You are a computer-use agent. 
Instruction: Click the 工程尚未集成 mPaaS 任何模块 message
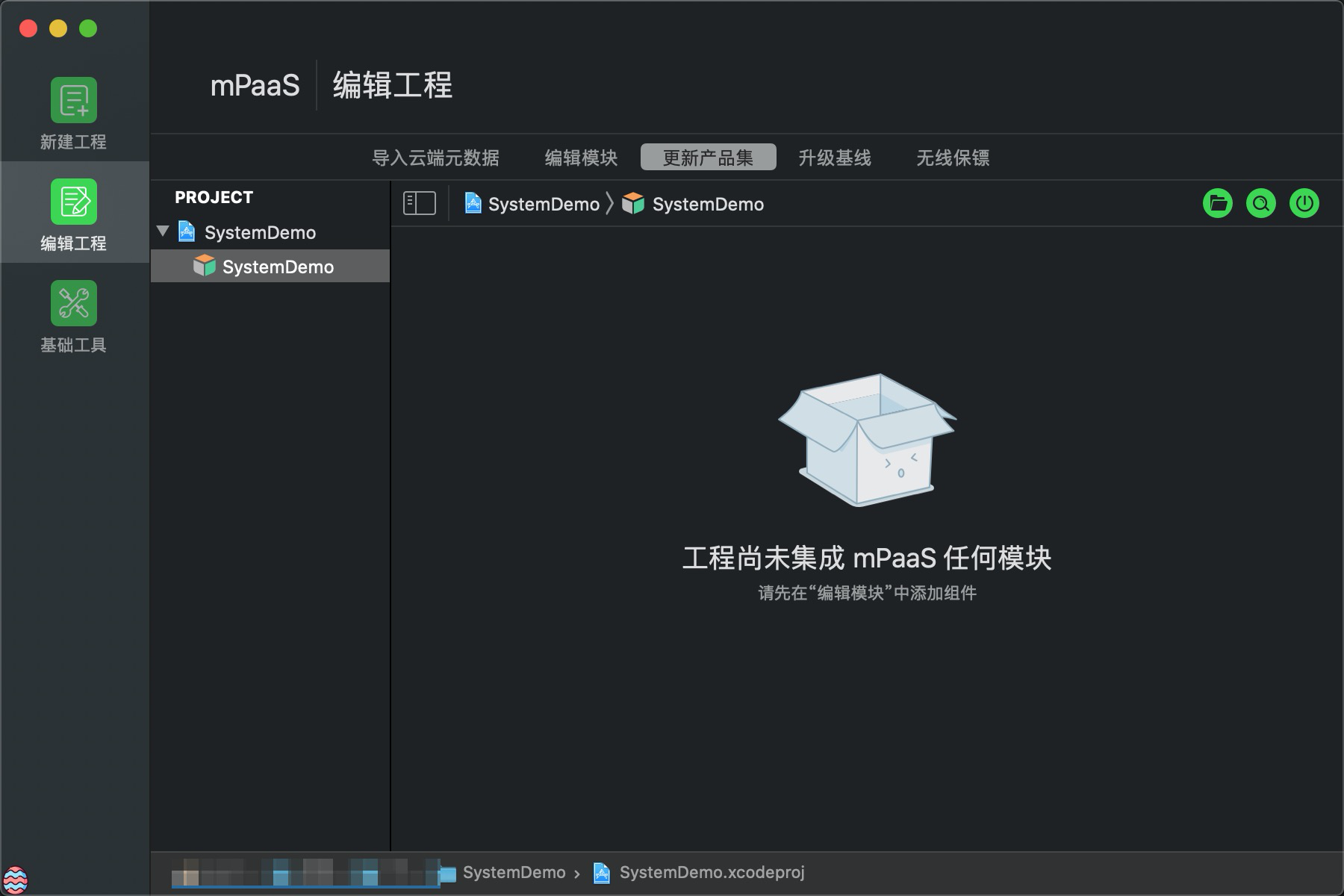867,558
